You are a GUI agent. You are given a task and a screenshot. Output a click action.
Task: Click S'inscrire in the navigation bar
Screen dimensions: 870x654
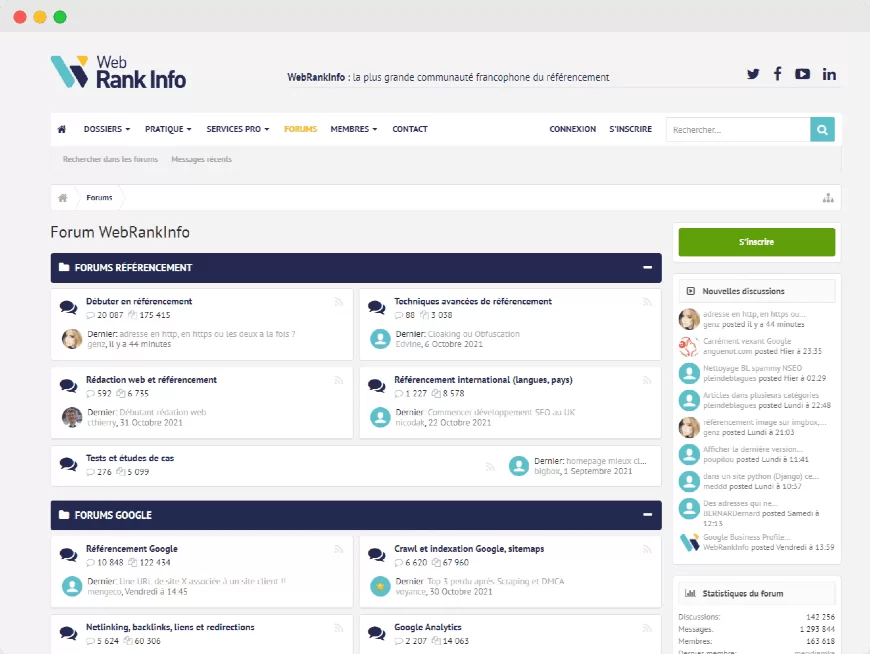(631, 129)
